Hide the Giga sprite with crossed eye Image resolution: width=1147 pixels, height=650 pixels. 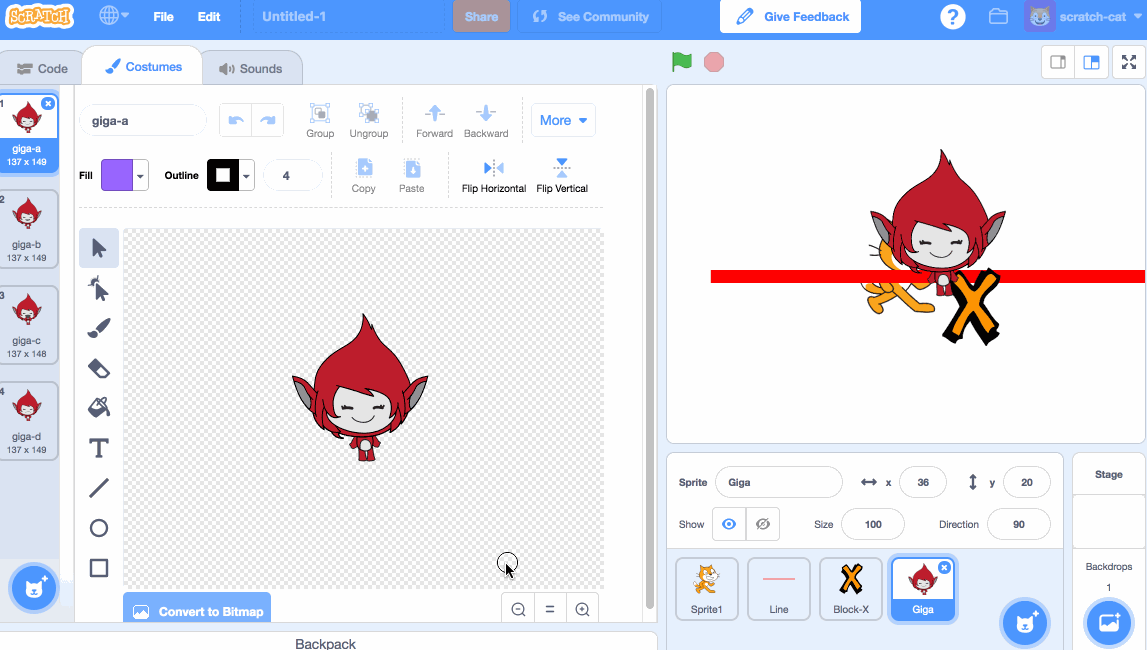[x=763, y=524]
